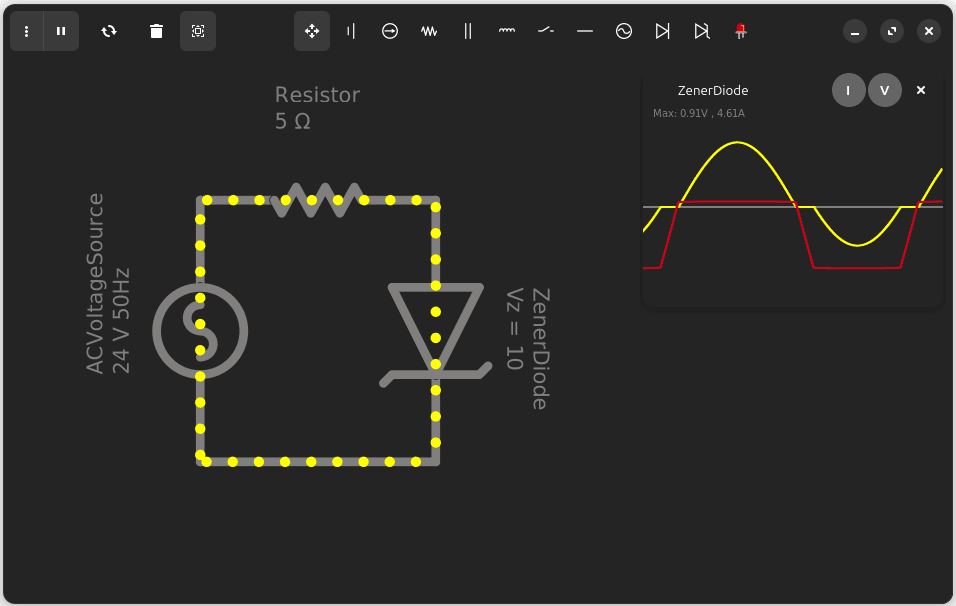Select the diode component tool

pos(662,31)
